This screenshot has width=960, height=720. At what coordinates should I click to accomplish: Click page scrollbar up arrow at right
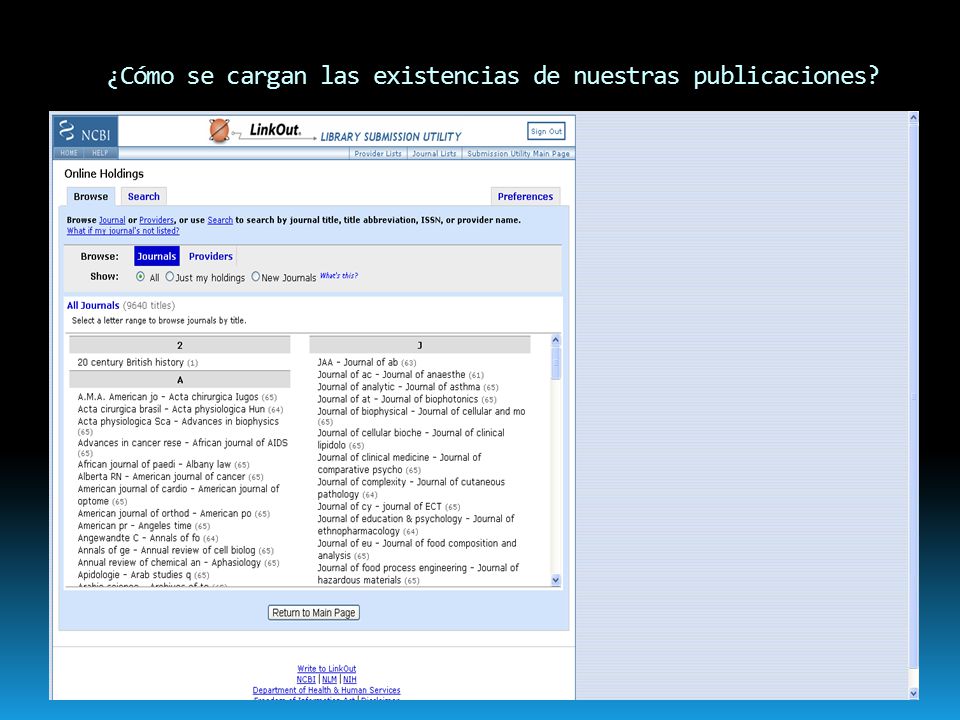click(913, 117)
